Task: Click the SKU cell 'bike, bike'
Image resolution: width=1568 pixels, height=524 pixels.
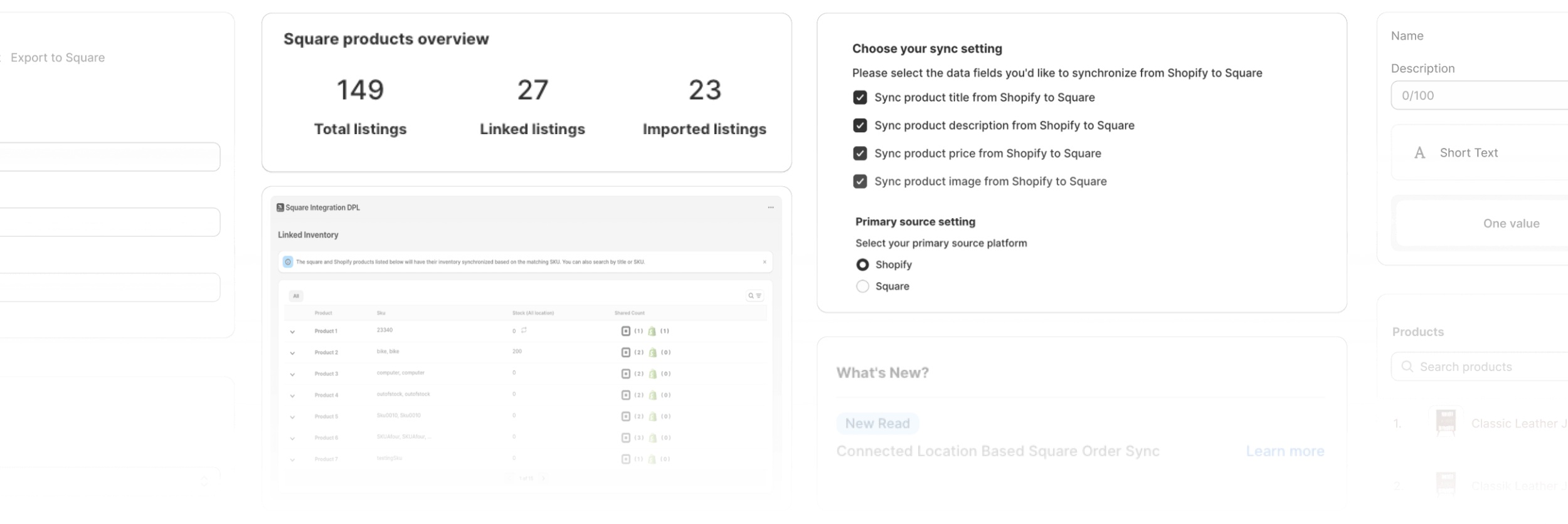Action: [388, 351]
